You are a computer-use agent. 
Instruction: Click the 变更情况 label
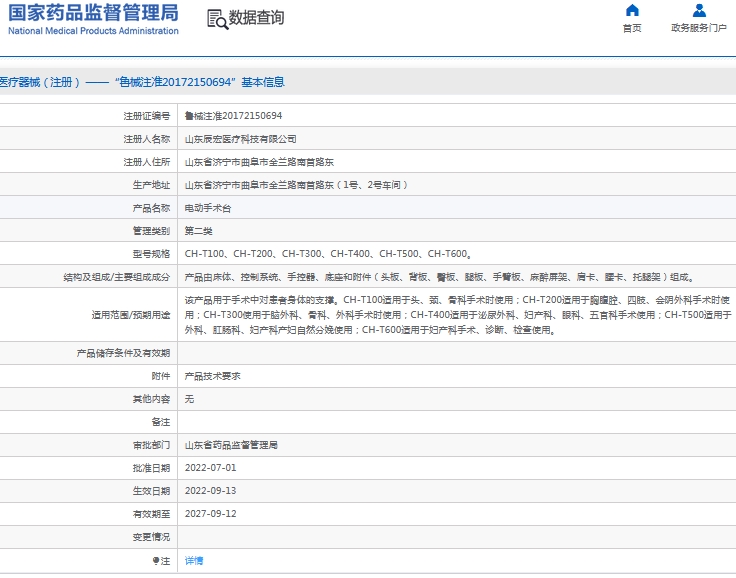pyautogui.click(x=151, y=537)
